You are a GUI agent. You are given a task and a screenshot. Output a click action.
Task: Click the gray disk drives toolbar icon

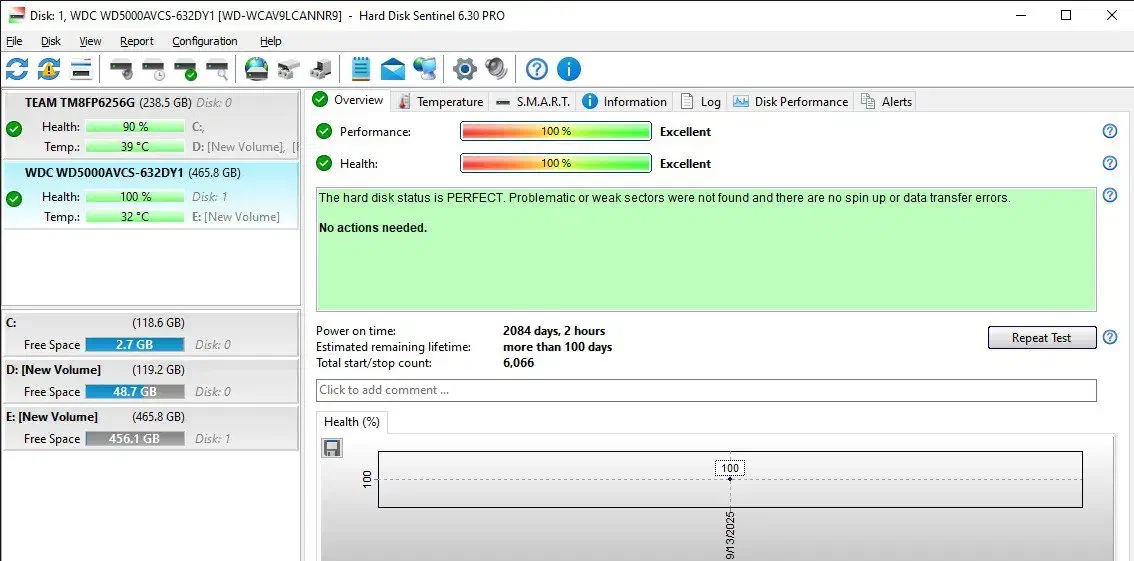(289, 69)
